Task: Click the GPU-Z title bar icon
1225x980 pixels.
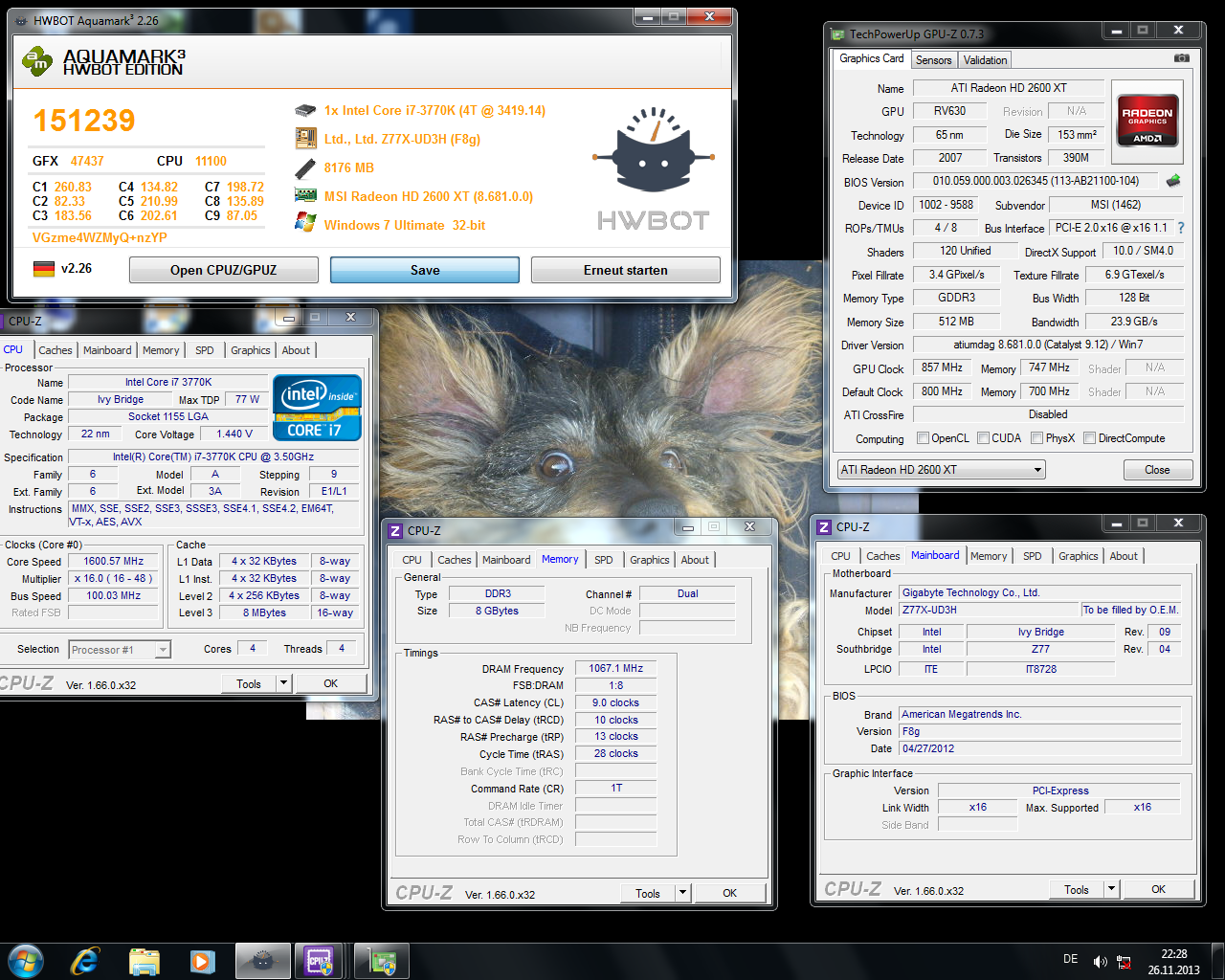Action: (837, 33)
